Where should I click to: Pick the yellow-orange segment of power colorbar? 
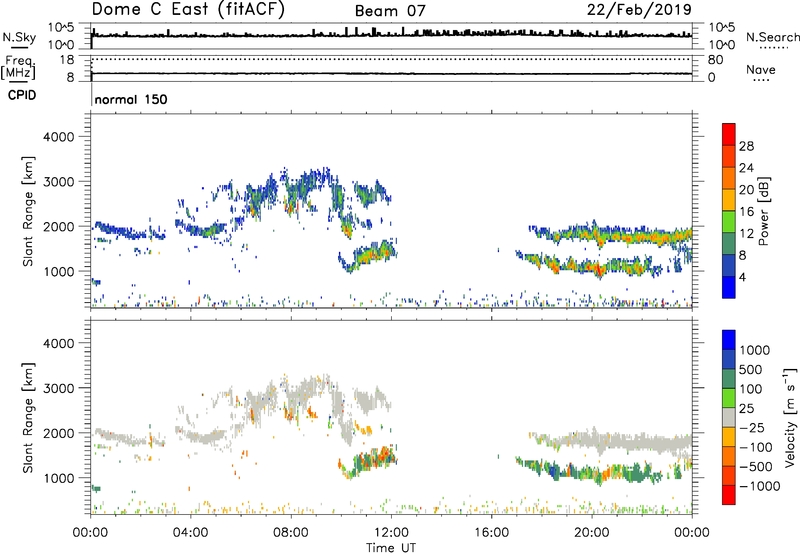click(x=729, y=199)
